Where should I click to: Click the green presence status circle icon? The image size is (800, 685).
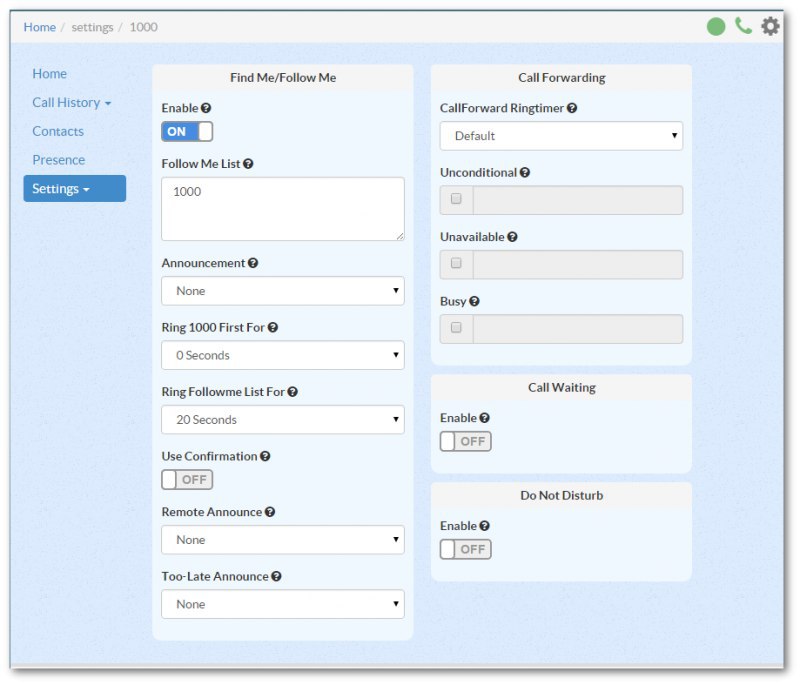pos(716,27)
